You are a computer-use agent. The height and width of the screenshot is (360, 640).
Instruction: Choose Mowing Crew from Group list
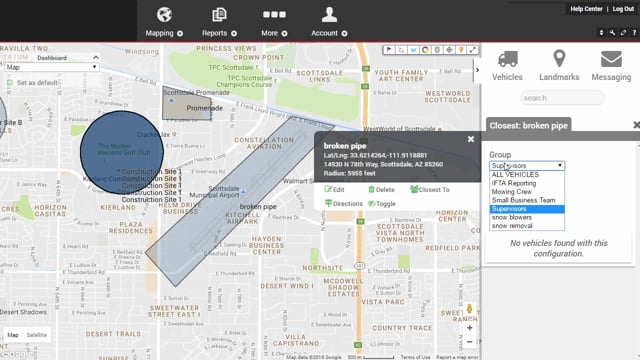(527, 192)
